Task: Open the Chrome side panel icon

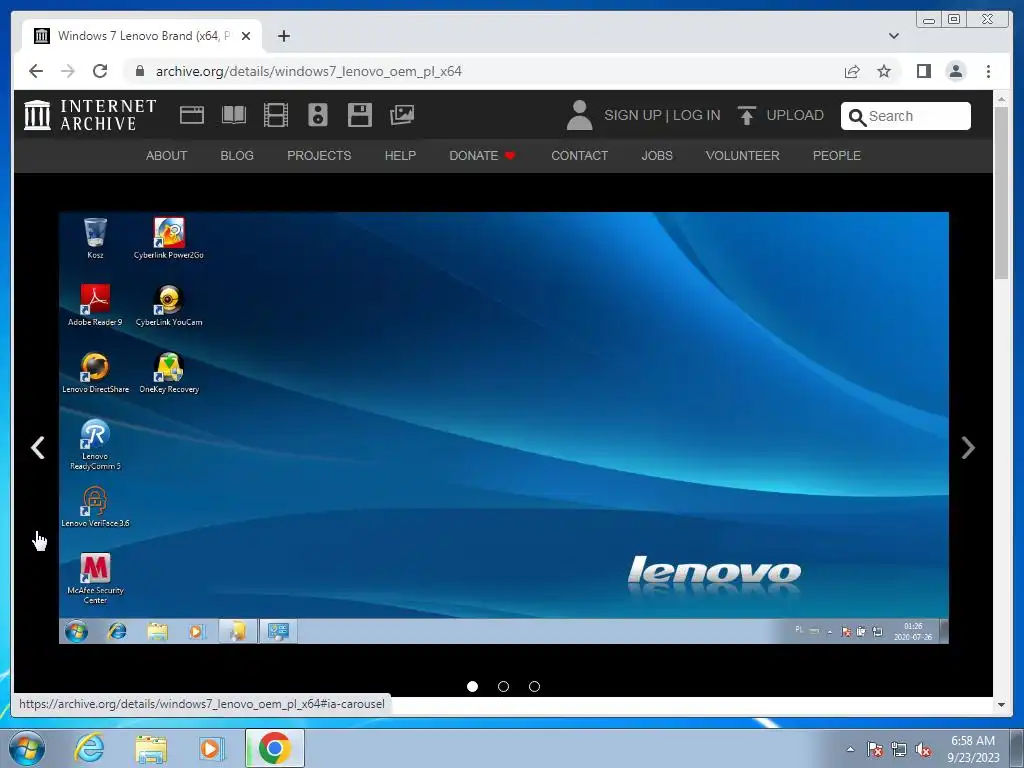Action: tap(923, 71)
